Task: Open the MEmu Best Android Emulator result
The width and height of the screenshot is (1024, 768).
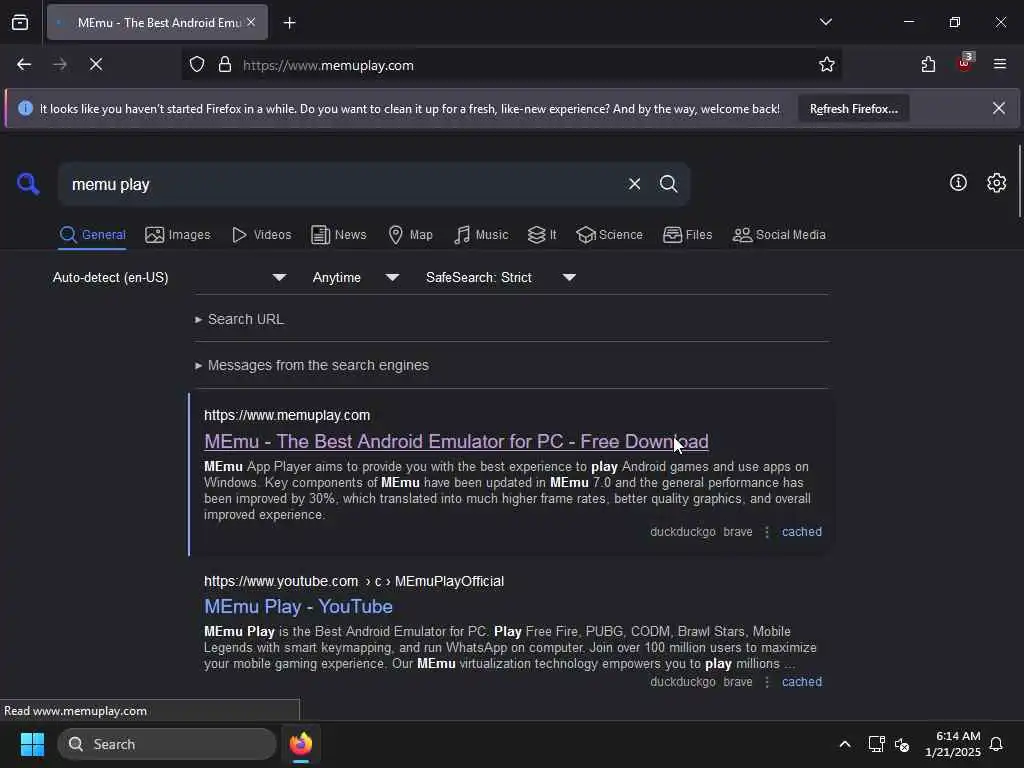Action: (x=456, y=441)
